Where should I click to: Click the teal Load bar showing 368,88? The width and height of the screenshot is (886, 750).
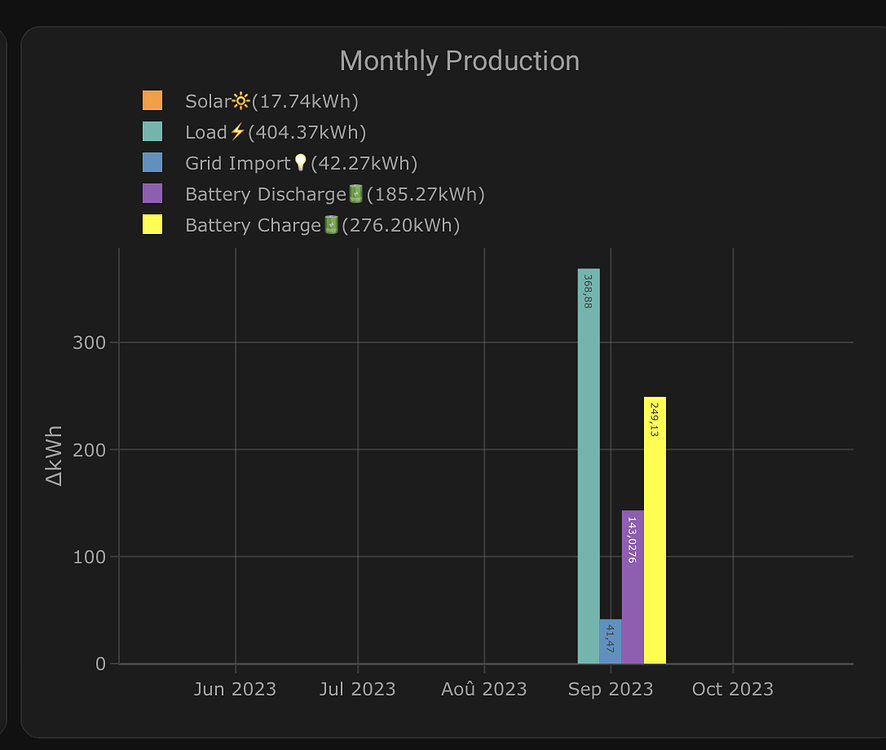[x=588, y=460]
